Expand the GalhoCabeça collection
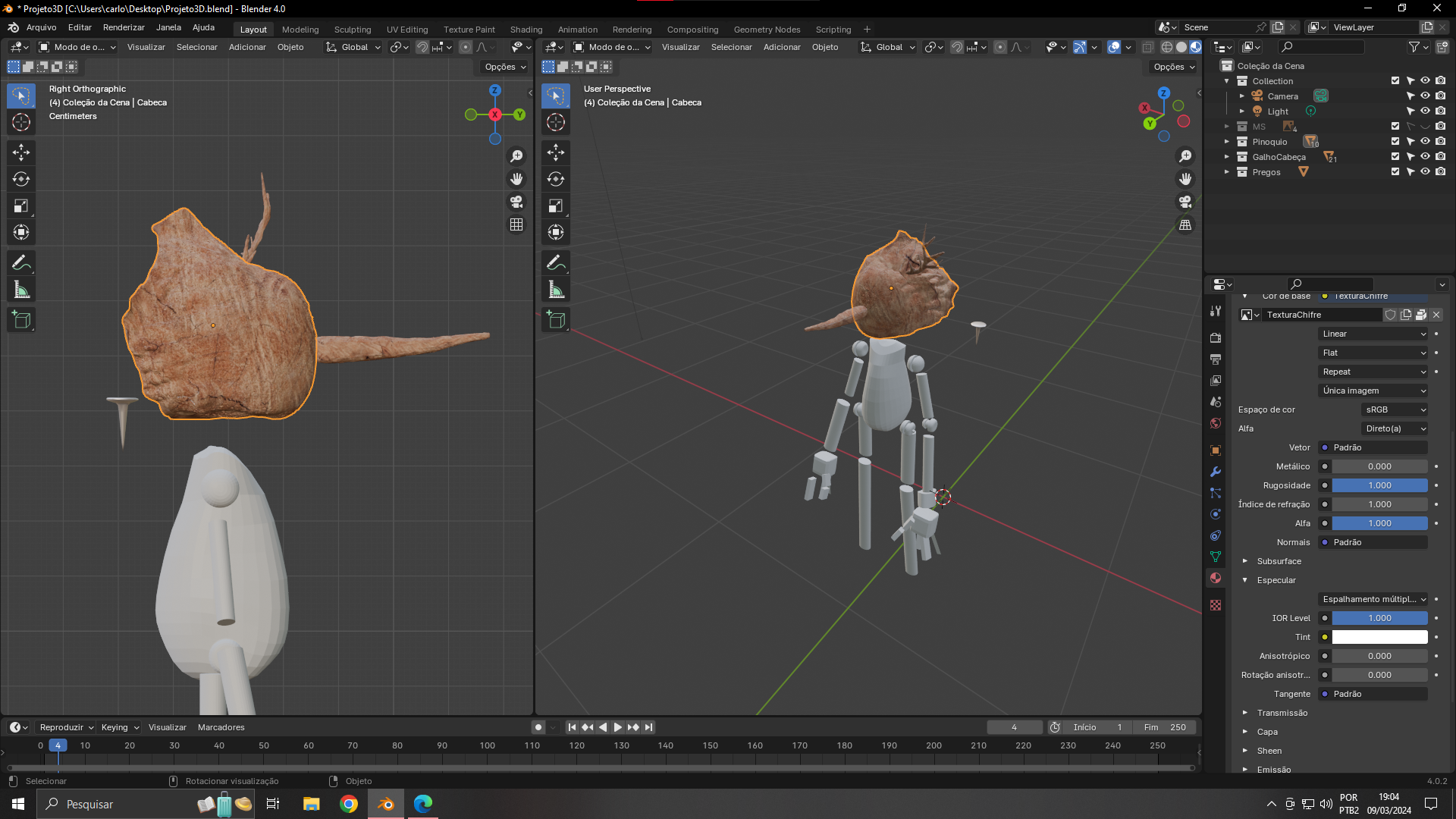This screenshot has width=1456, height=819. coord(1227,157)
